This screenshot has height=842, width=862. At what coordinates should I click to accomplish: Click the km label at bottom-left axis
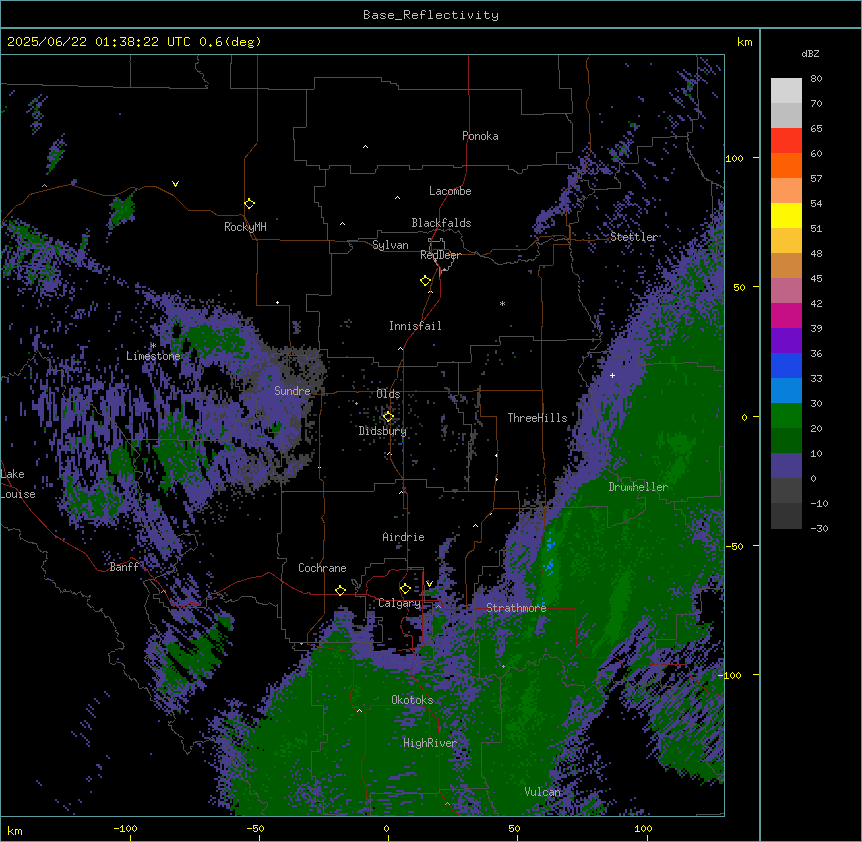pos(15,830)
